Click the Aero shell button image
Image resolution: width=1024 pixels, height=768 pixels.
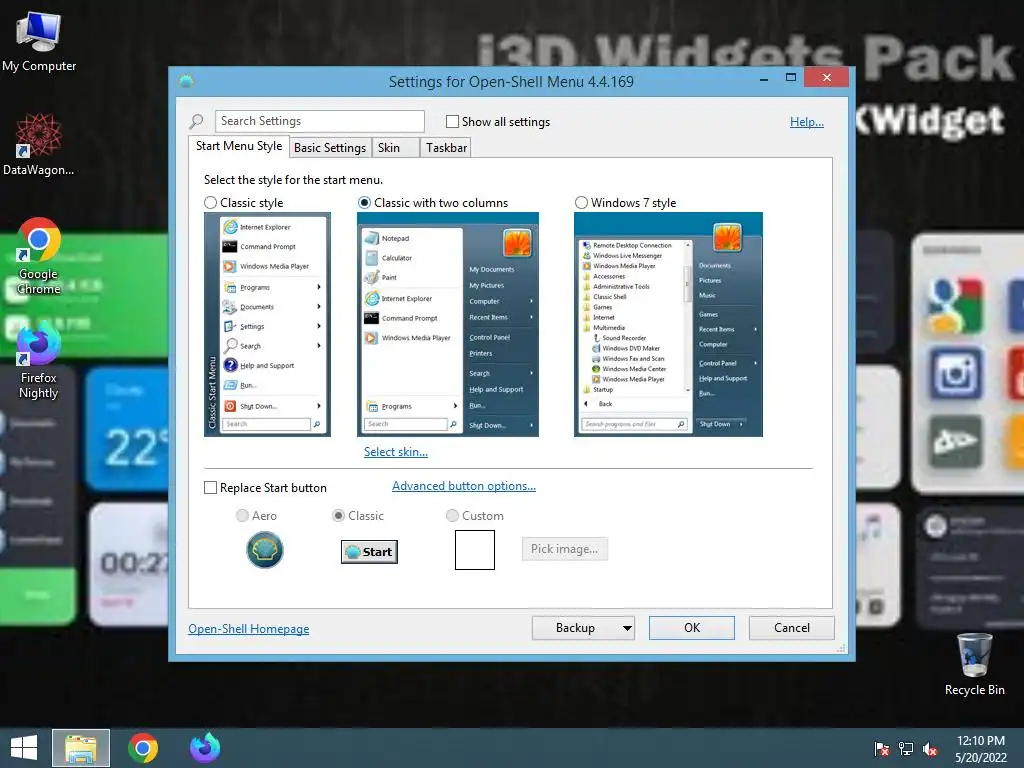point(264,550)
